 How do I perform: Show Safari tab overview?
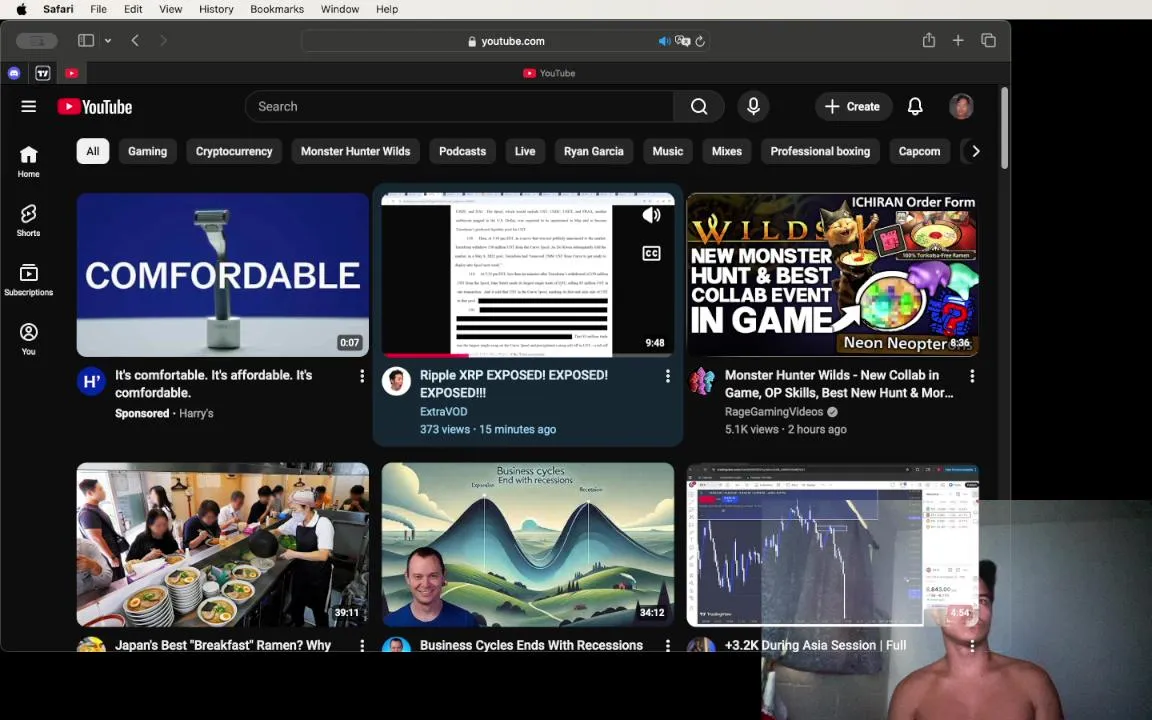(x=988, y=40)
